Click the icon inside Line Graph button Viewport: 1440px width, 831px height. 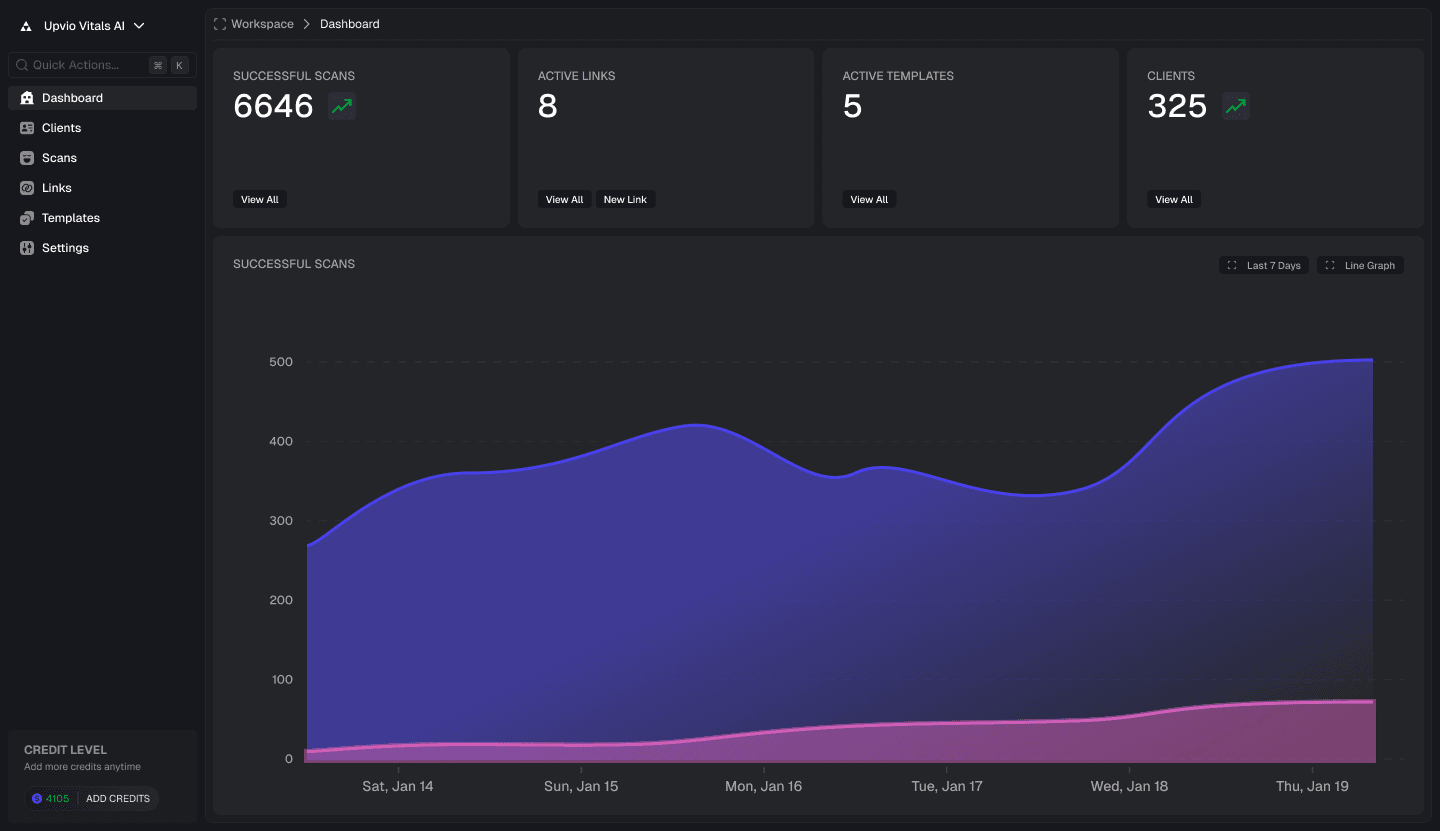1330,265
